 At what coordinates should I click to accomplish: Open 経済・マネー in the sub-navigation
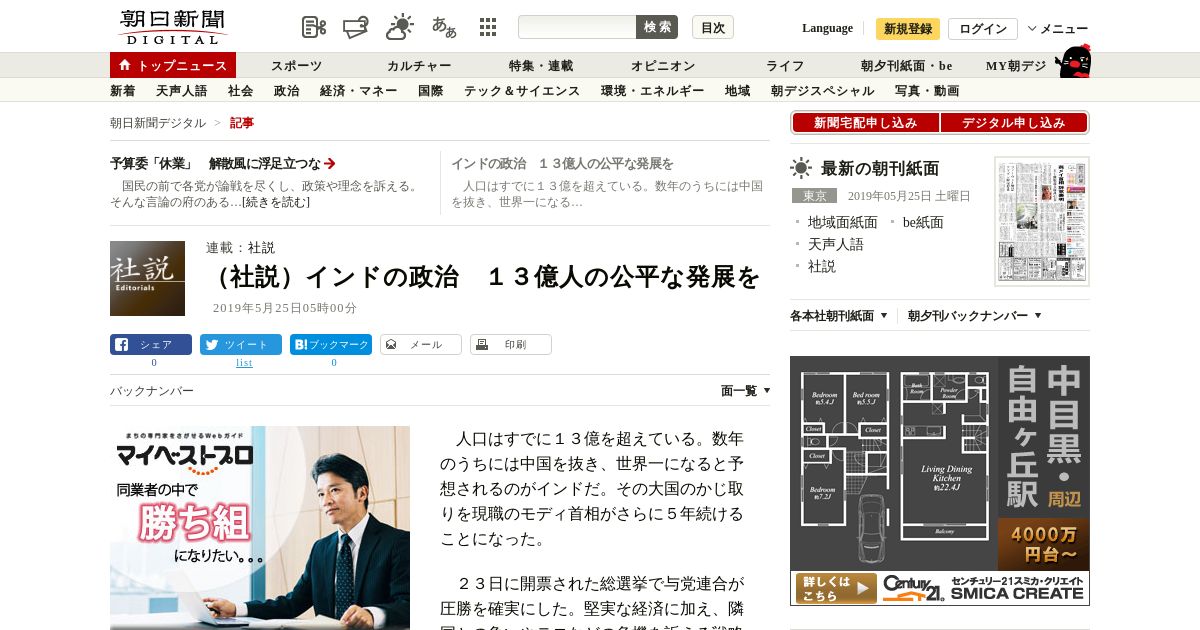click(x=359, y=91)
